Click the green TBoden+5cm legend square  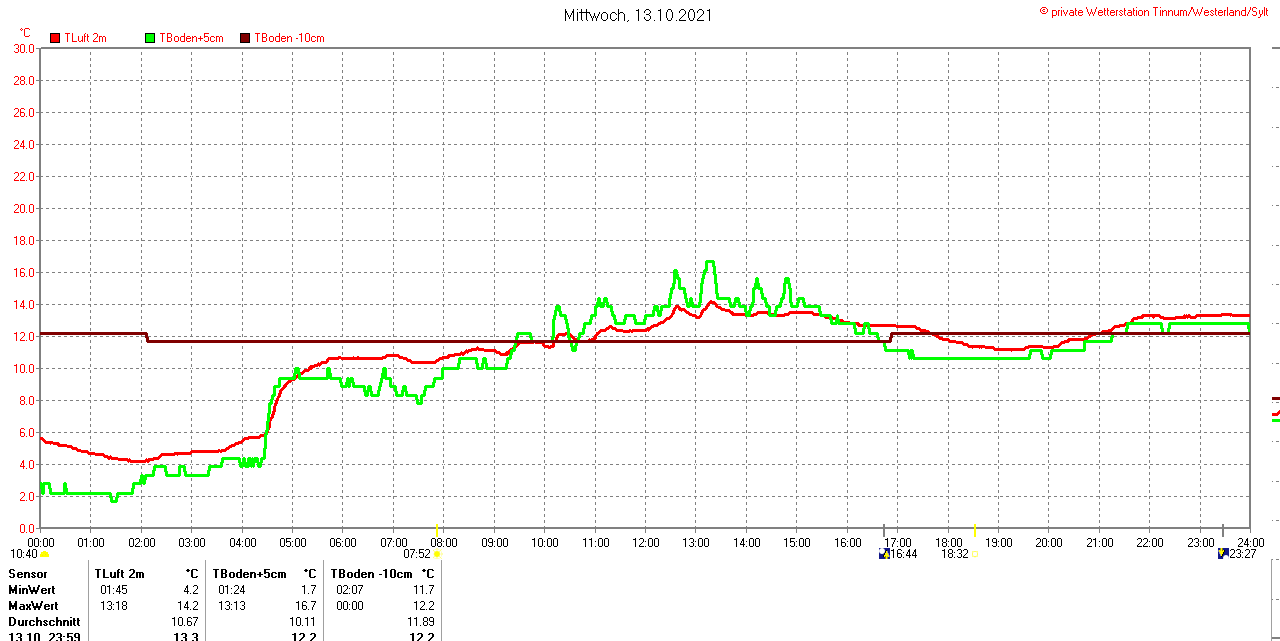coord(151,38)
